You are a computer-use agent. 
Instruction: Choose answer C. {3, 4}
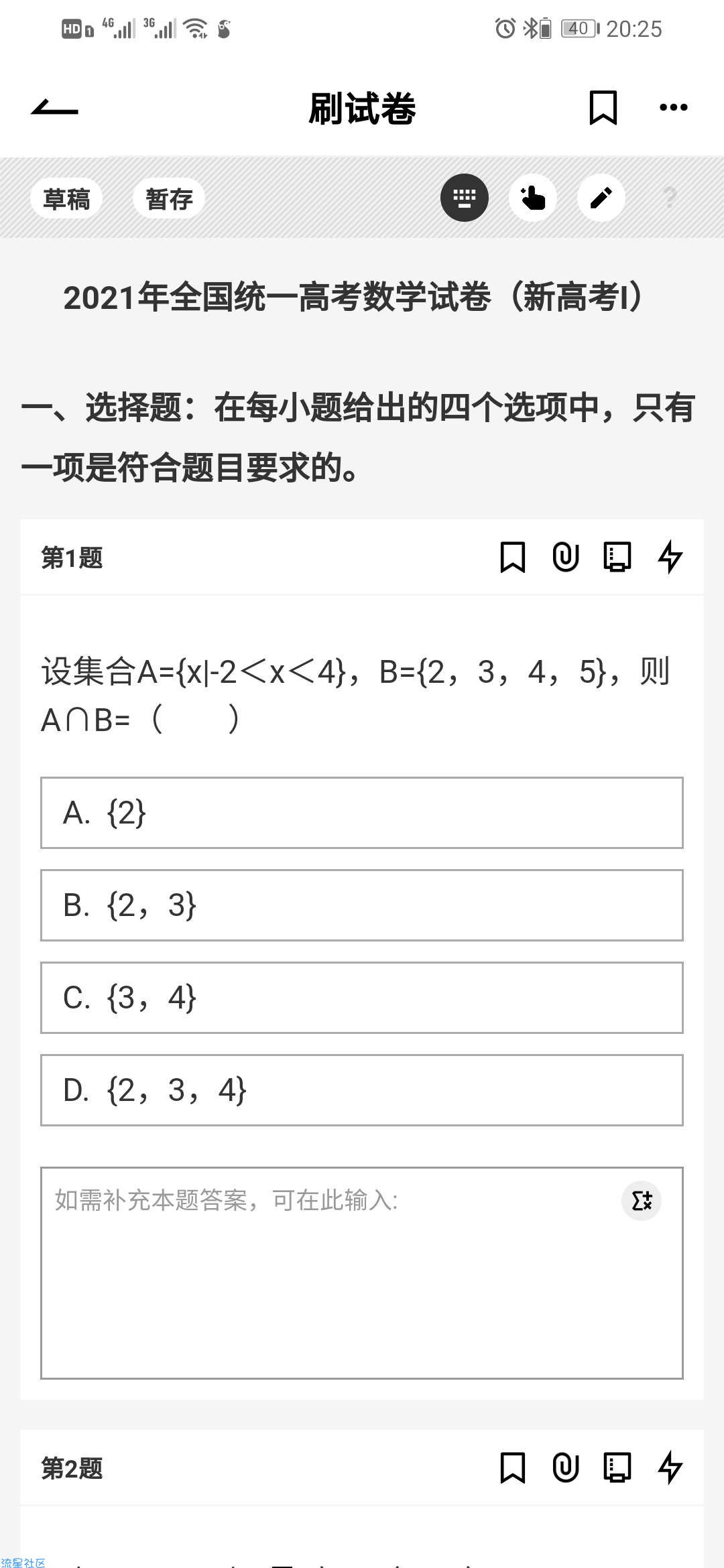click(x=362, y=998)
